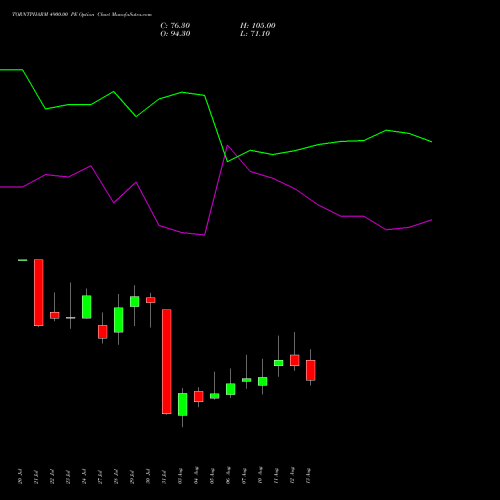This screenshot has height=500, width=500.
Task: Click the last red candle for 13 Aug
Action: pyautogui.click(x=311, y=370)
